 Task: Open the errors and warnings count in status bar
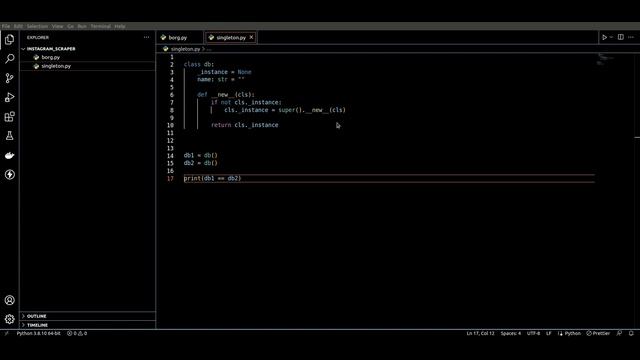tap(77, 333)
